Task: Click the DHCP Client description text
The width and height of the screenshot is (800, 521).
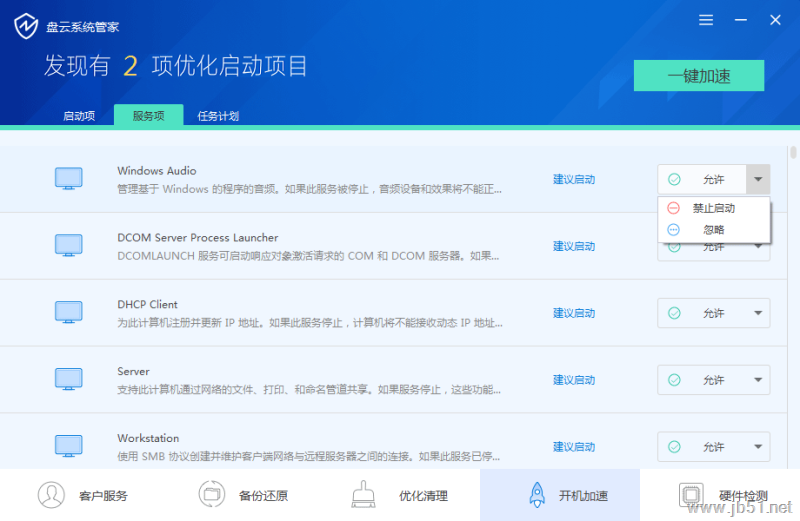Action: (x=310, y=323)
